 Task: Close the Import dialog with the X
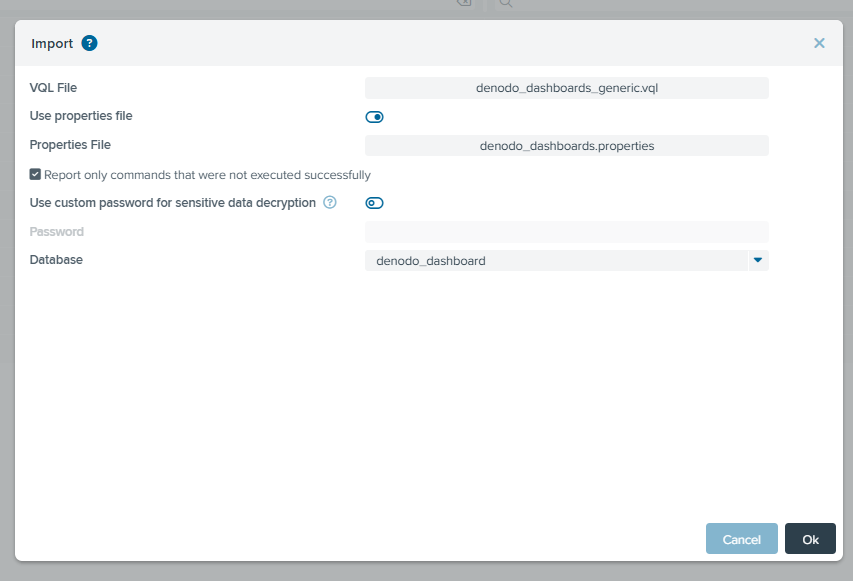[x=819, y=43]
